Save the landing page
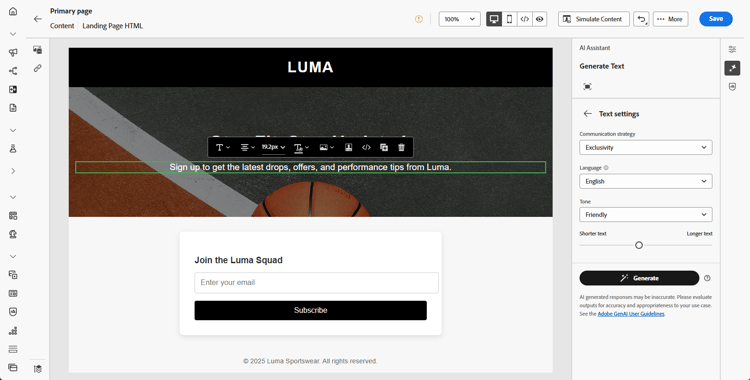Image resolution: width=750 pixels, height=380 pixels. [x=716, y=19]
